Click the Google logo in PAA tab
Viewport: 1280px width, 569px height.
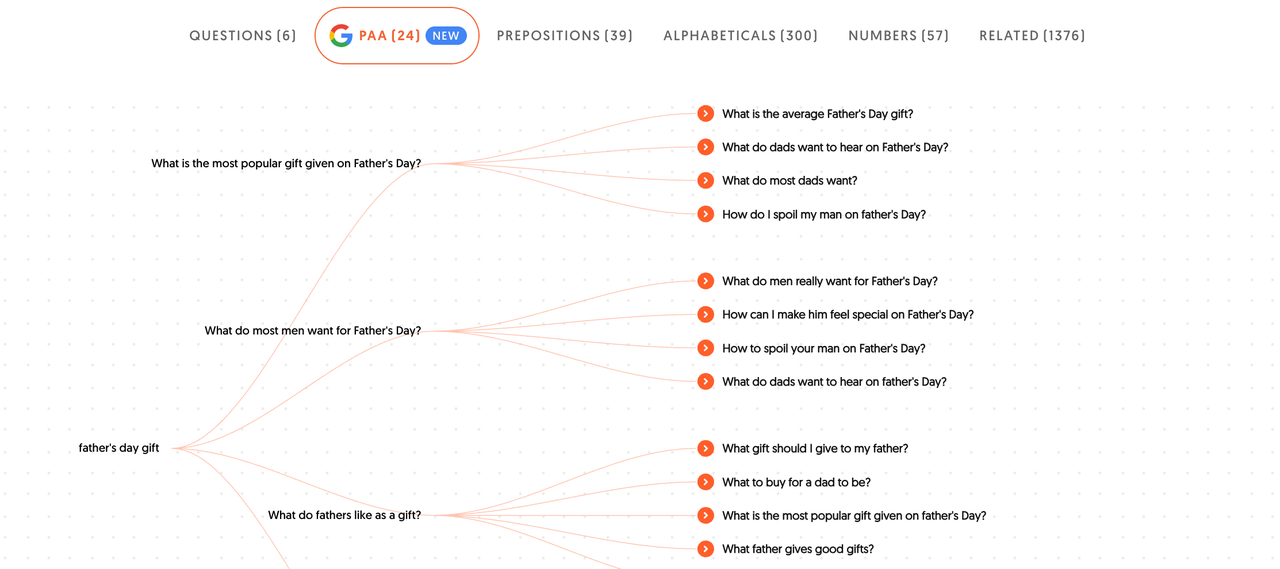(x=341, y=36)
